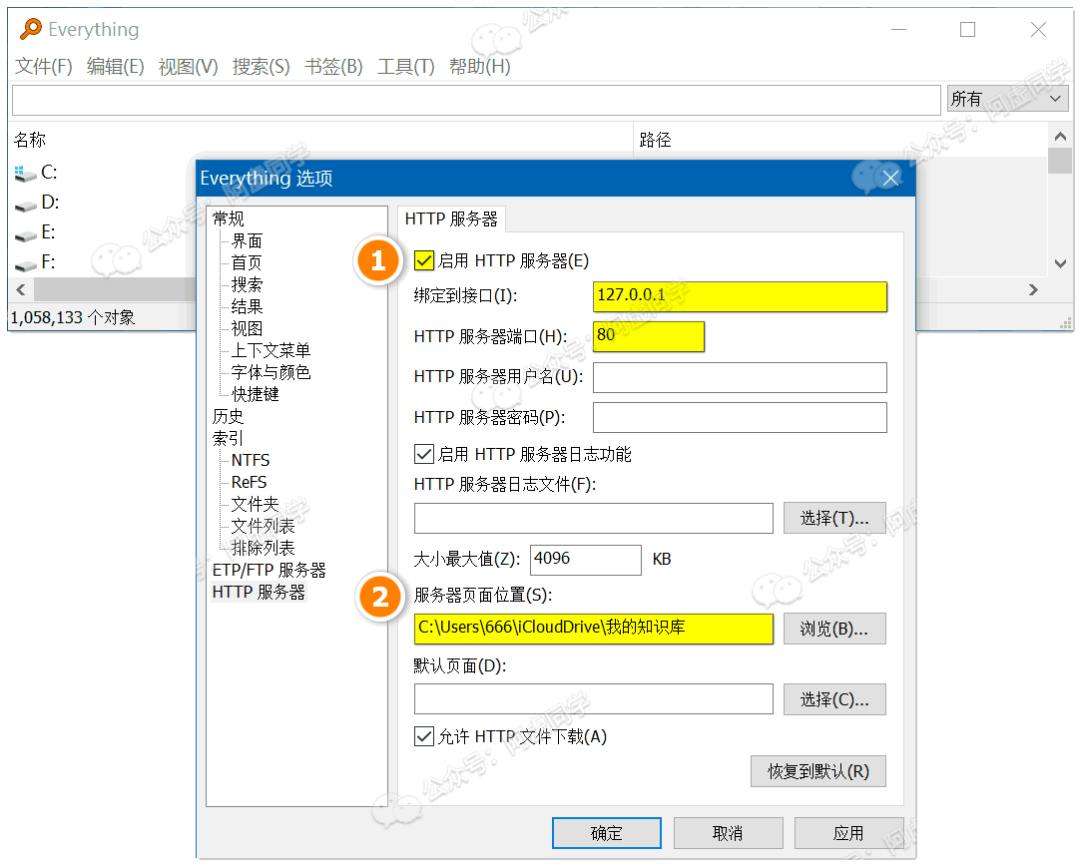This screenshot has height=865, width=1080.
Task: Click the Everything magnifier app icon
Action: point(30,29)
